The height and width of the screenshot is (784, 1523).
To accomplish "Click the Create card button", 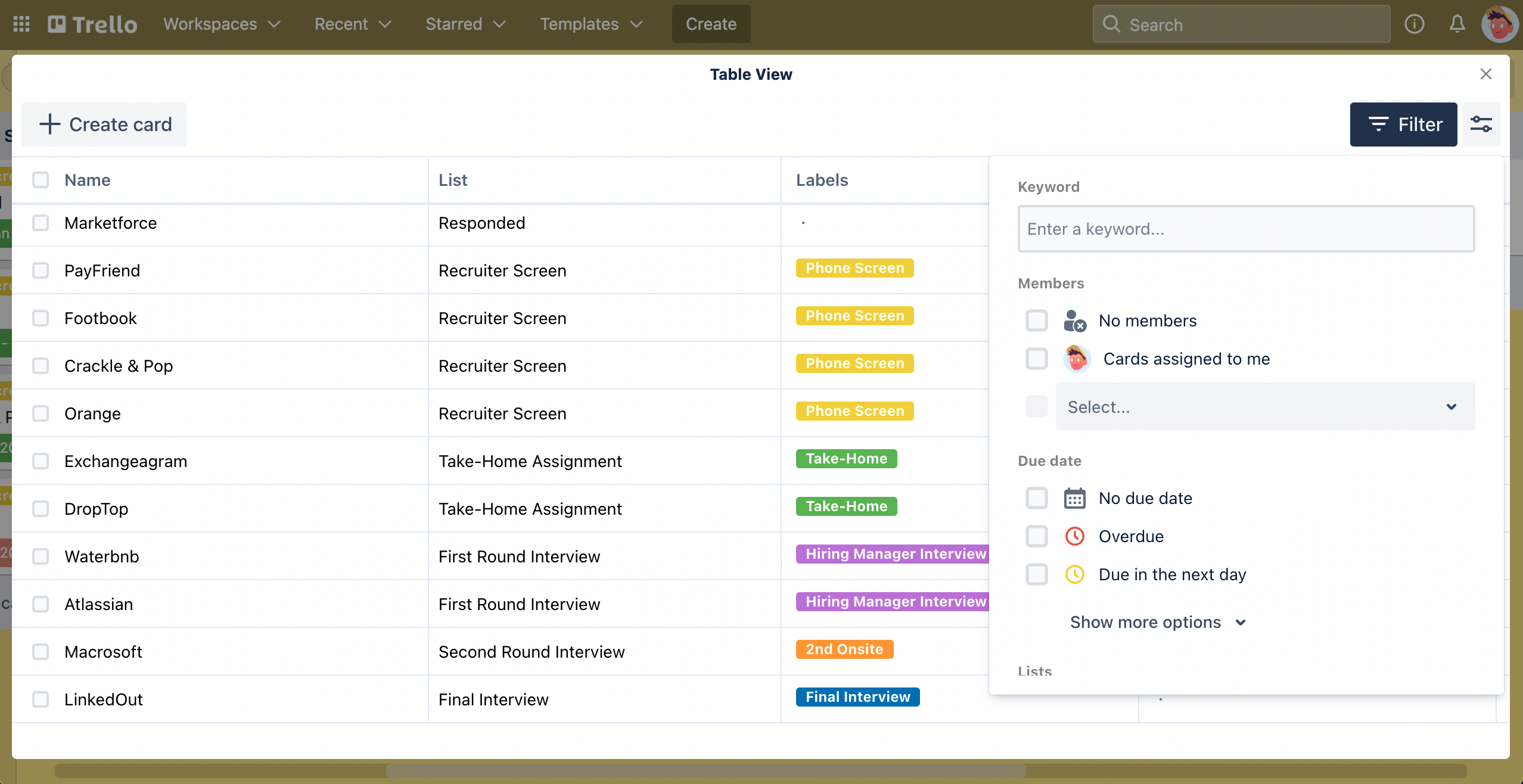I will click(x=104, y=125).
